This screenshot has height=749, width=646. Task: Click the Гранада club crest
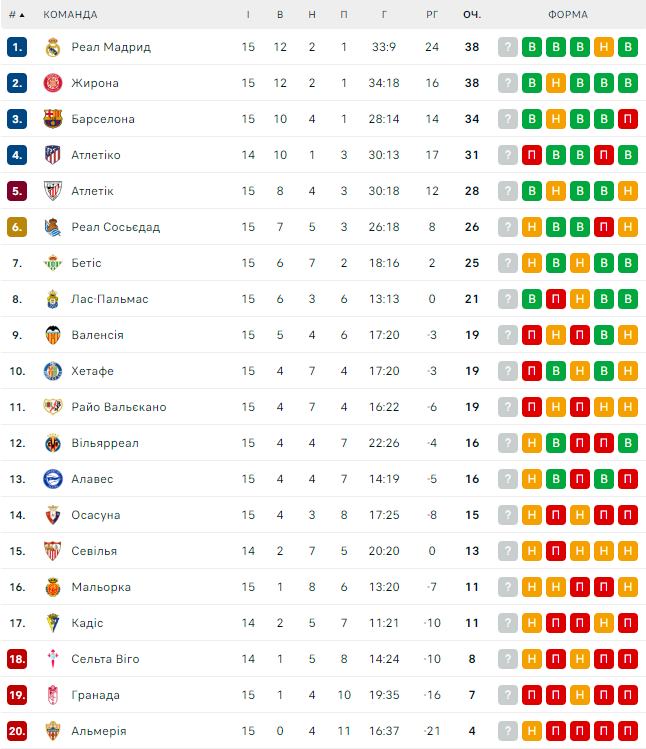[53, 695]
